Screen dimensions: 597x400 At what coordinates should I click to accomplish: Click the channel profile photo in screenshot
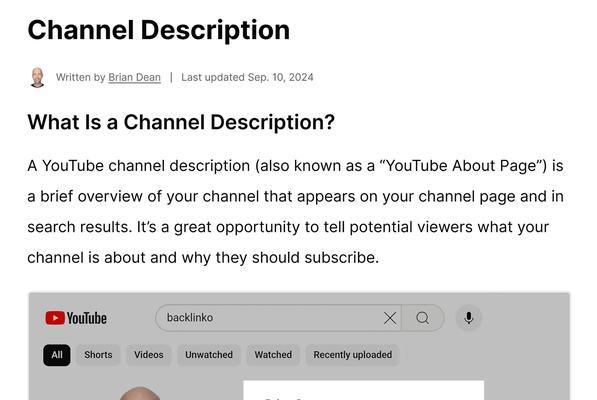coord(140,394)
